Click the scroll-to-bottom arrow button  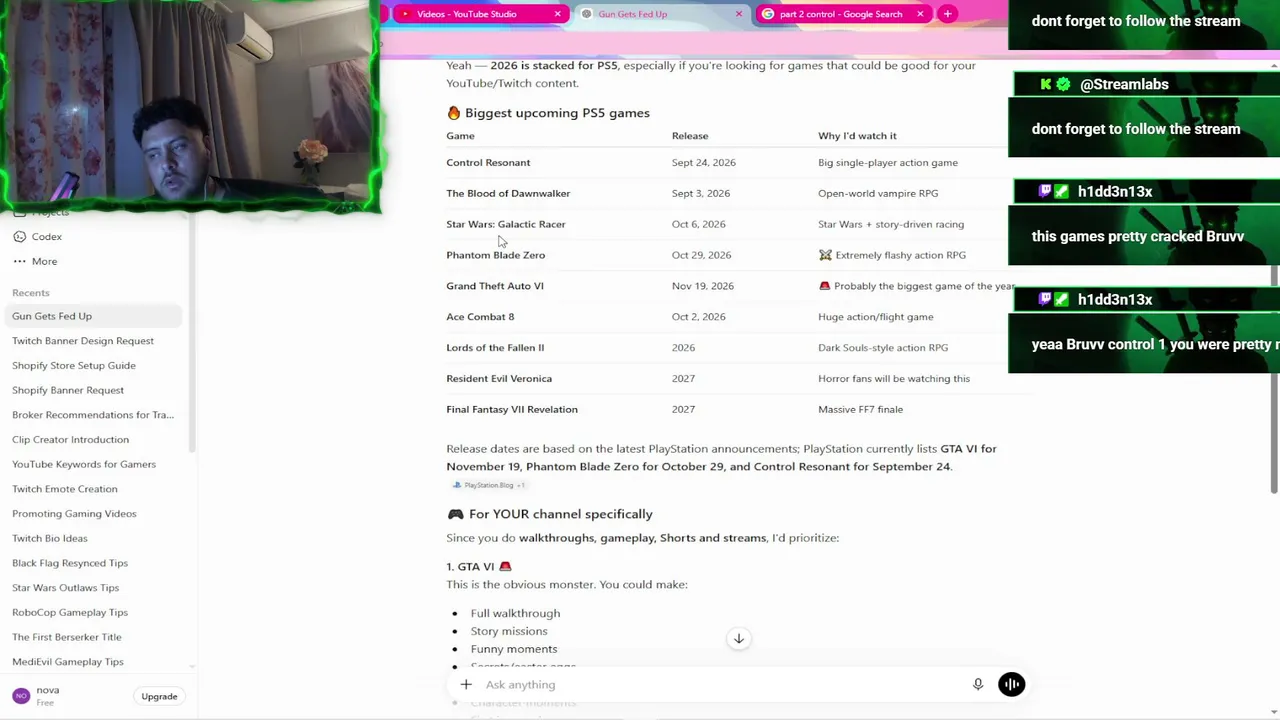(x=739, y=639)
